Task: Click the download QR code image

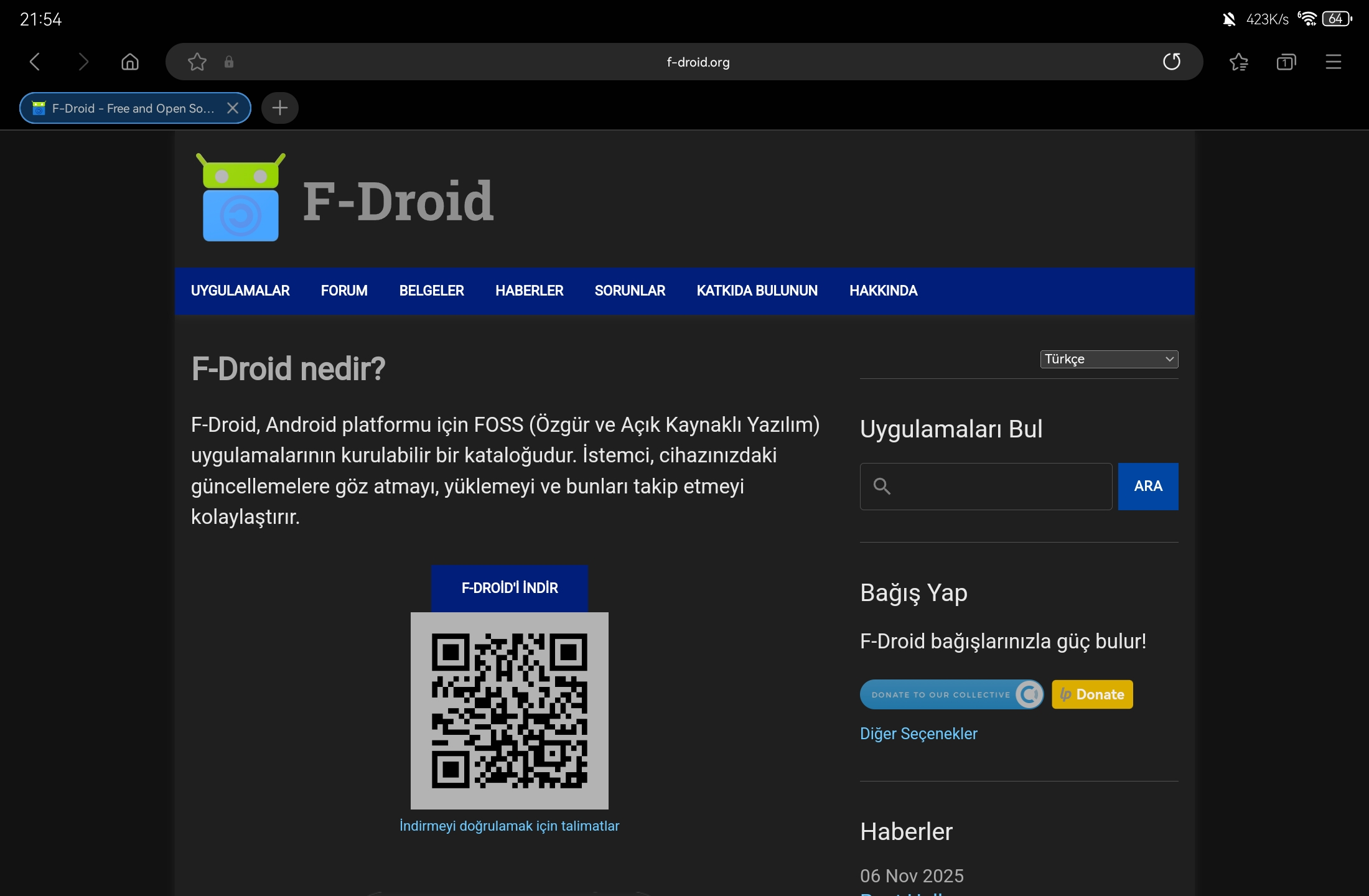Action: tap(510, 711)
